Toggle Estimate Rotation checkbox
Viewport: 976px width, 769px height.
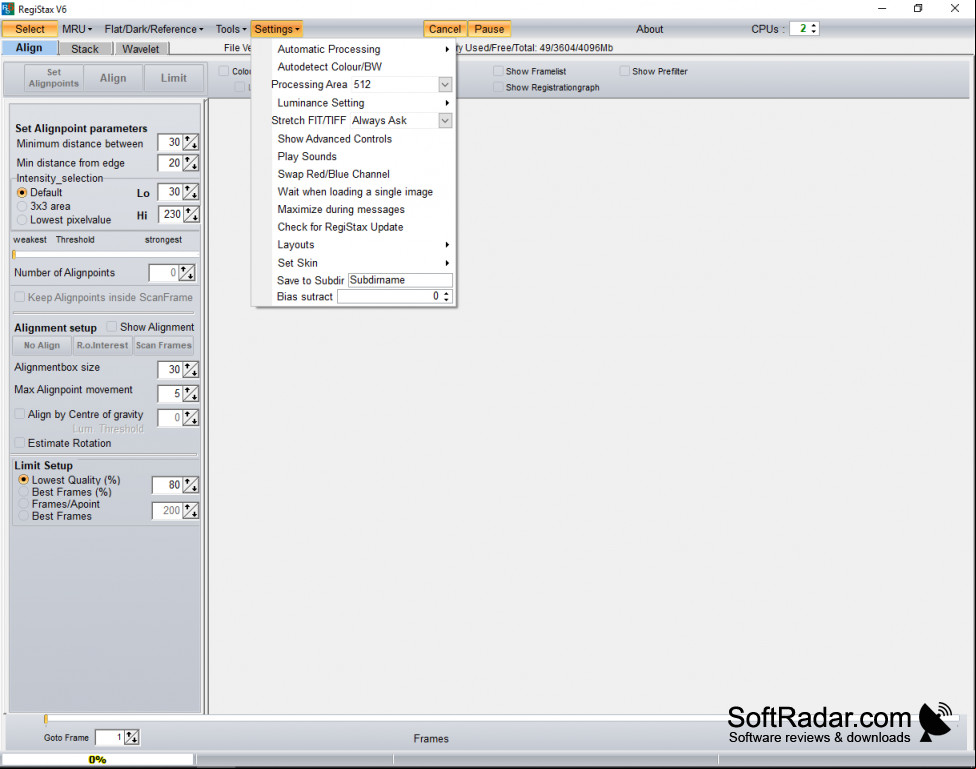pos(20,443)
